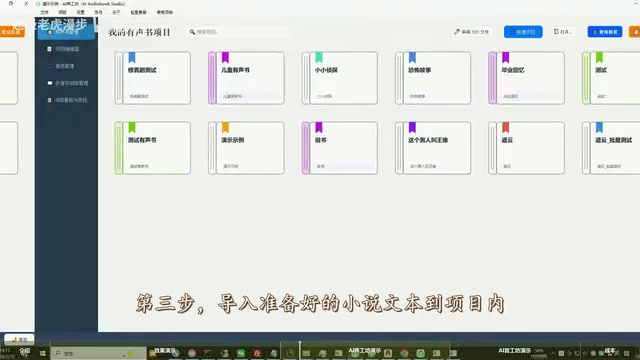Click the project search field
Screen dimensions: 640x360
239,32
